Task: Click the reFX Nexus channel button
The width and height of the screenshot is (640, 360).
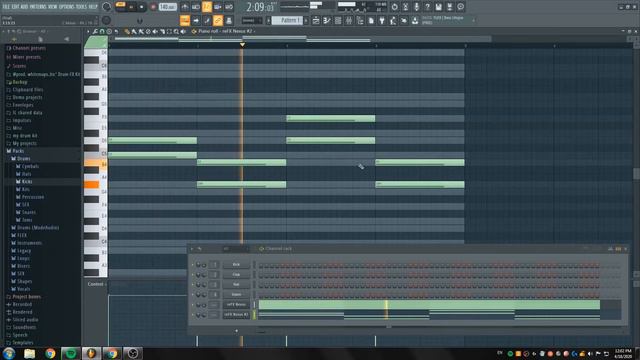Action: [236, 304]
